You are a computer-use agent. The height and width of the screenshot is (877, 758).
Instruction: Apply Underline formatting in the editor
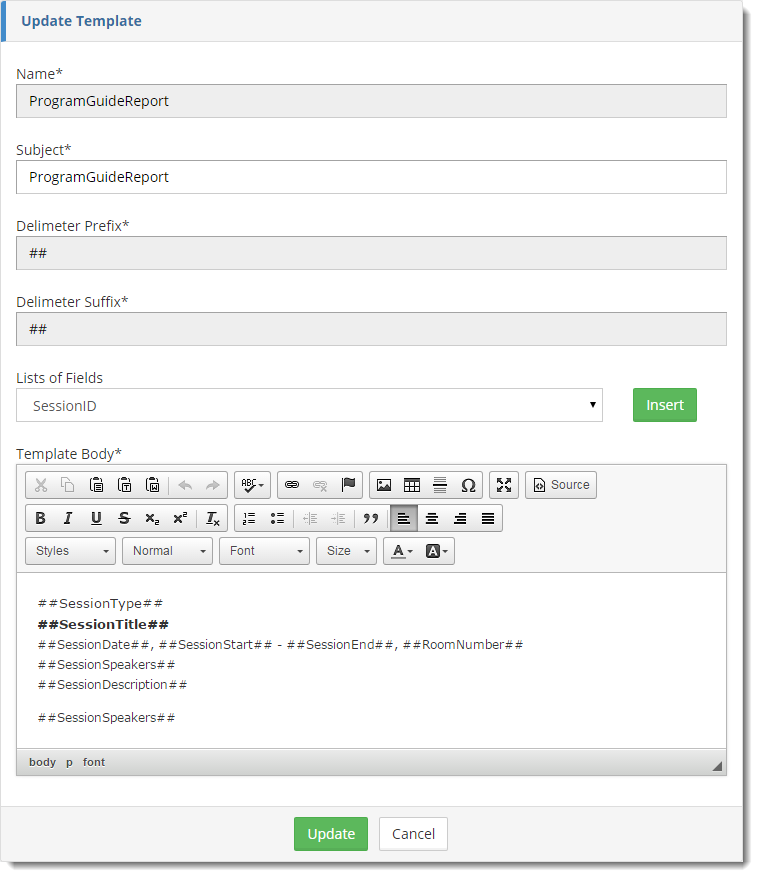pos(96,518)
